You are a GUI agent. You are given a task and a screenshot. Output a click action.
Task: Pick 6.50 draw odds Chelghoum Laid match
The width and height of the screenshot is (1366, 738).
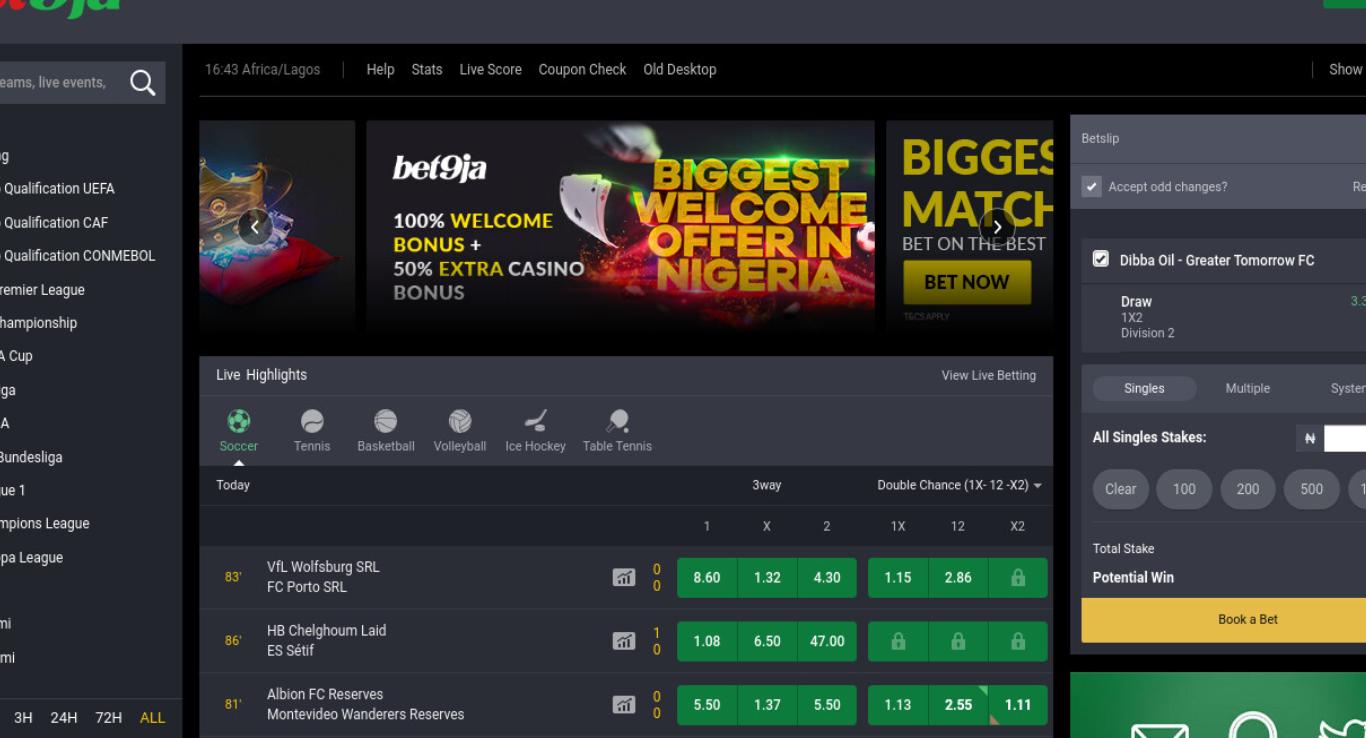[767, 642]
